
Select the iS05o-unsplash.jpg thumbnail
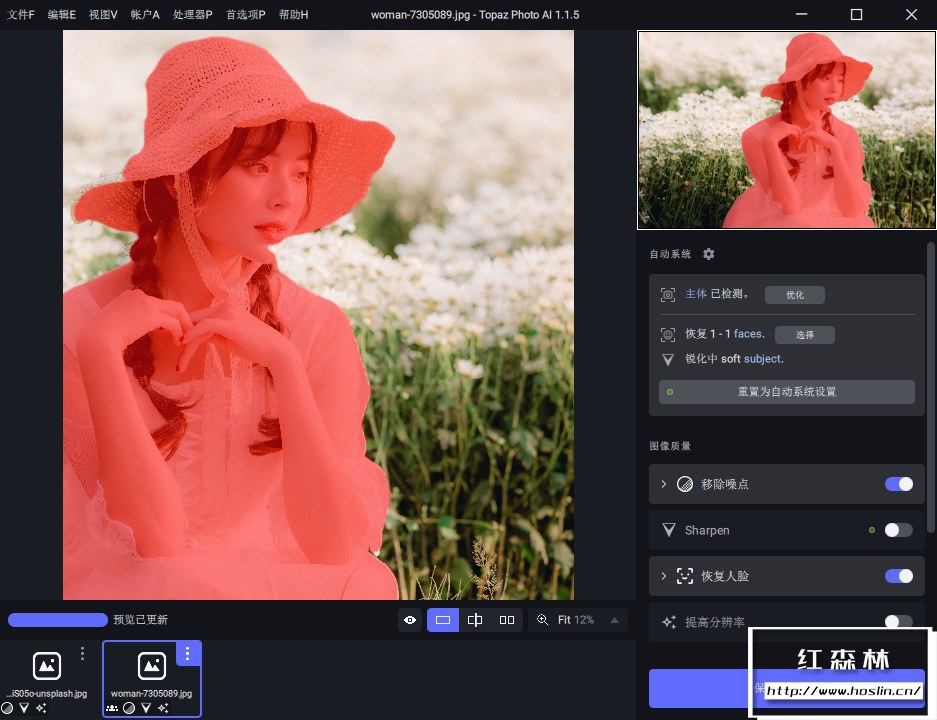pyautogui.click(x=47, y=666)
